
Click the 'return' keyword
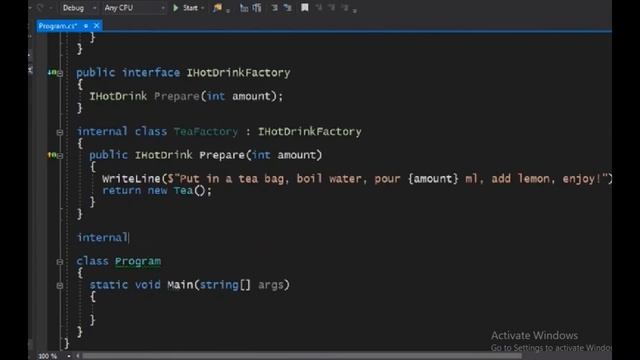tap(122, 191)
